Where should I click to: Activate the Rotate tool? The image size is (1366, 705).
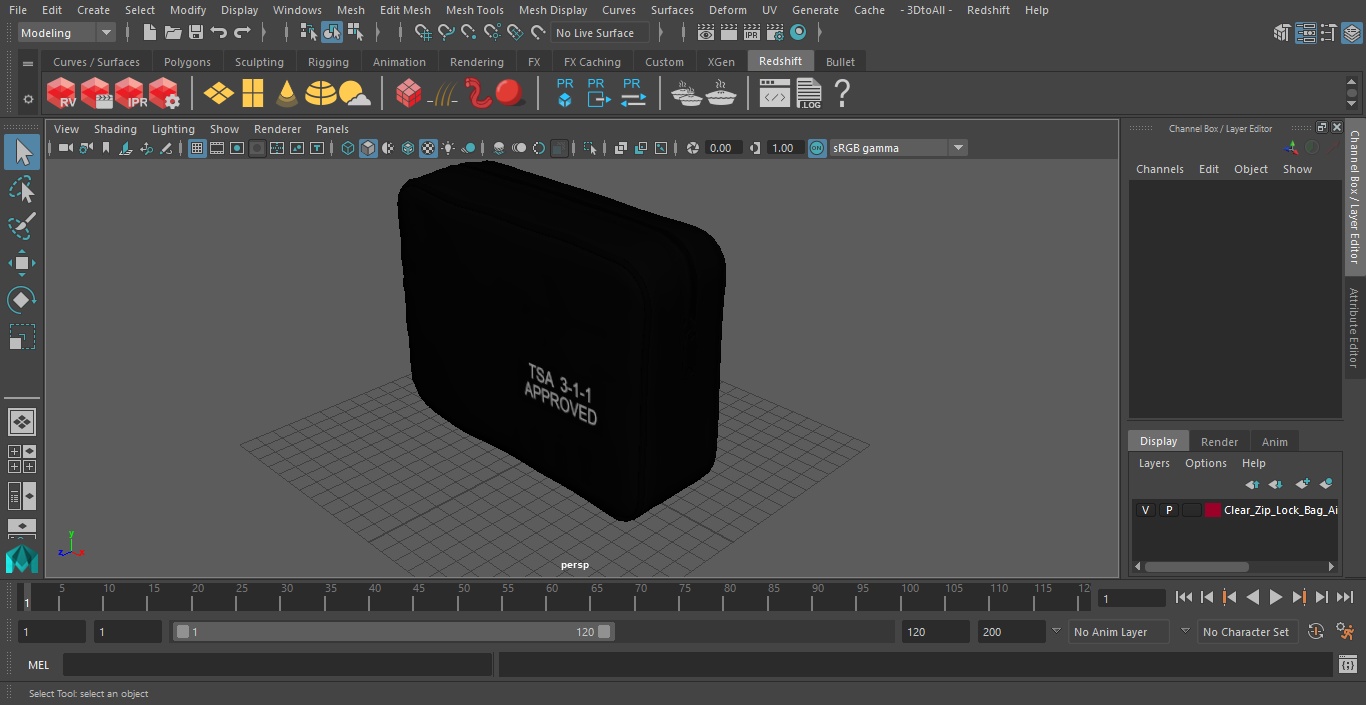click(x=22, y=300)
